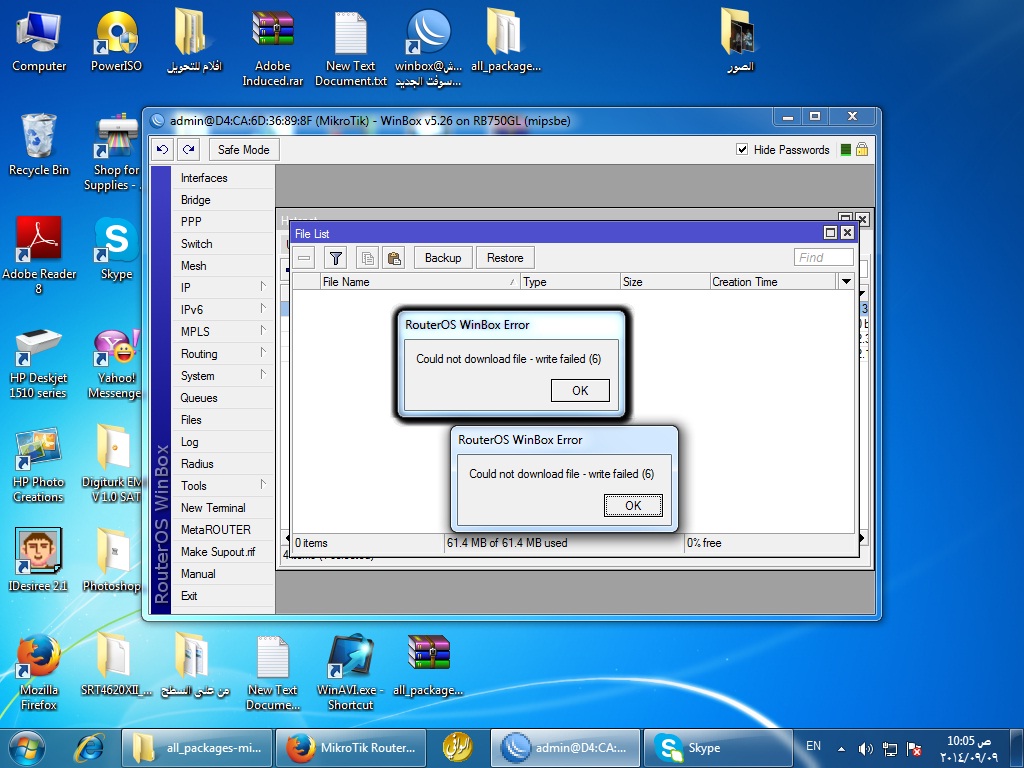Open the Computer desktop icon
Screen dimensions: 1024x768
tap(39, 41)
